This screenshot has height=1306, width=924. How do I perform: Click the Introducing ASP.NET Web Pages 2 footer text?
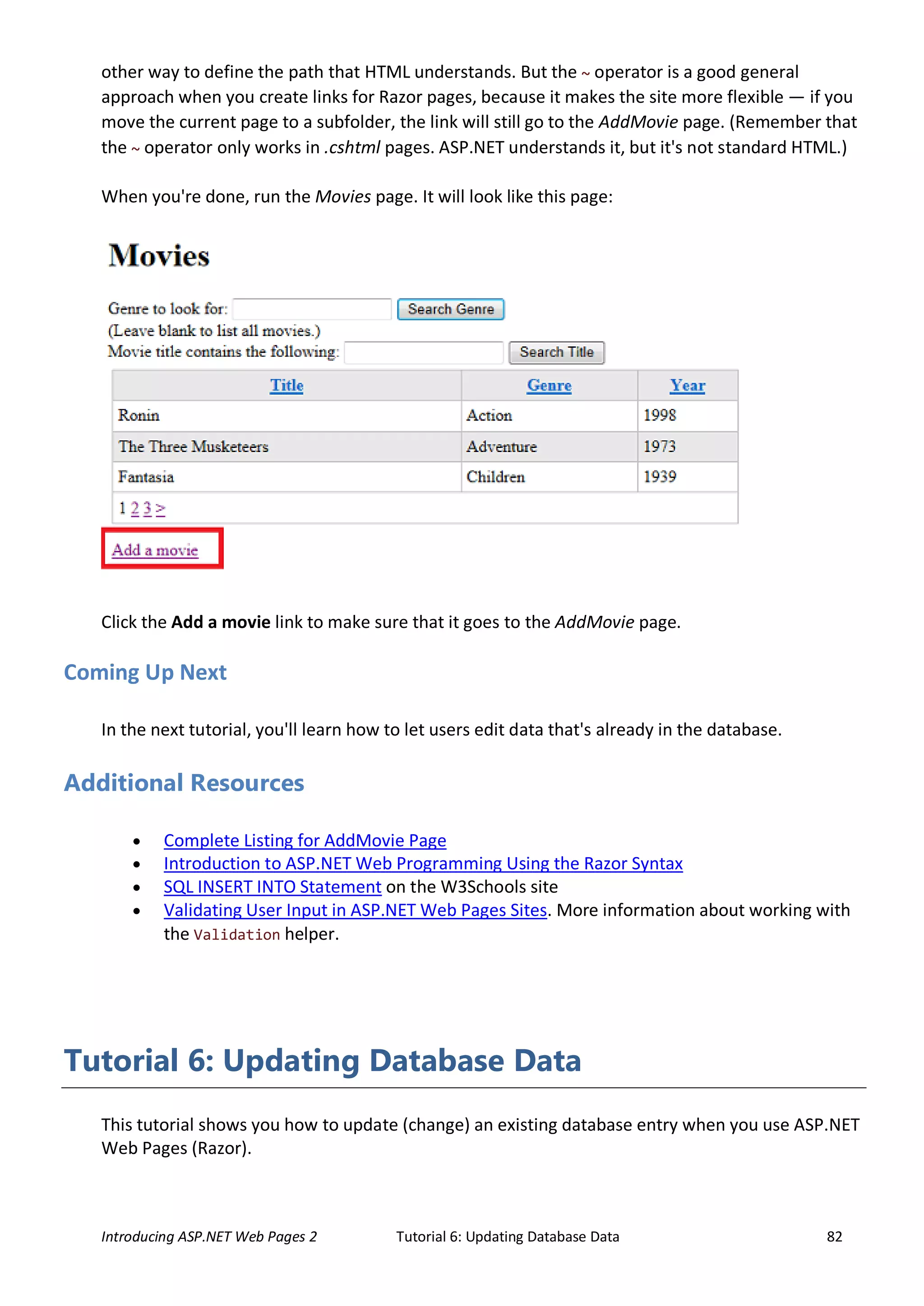pos(209,1237)
